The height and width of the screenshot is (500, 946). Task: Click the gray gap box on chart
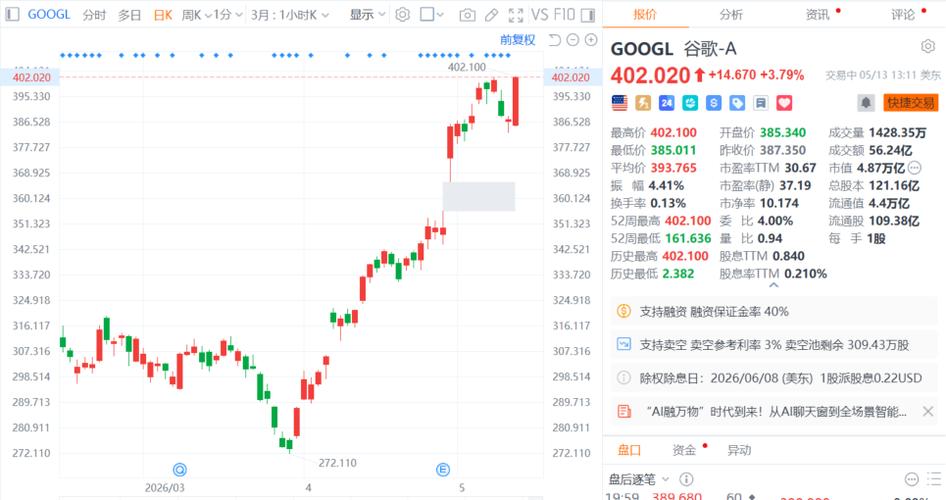pyautogui.click(x=478, y=196)
